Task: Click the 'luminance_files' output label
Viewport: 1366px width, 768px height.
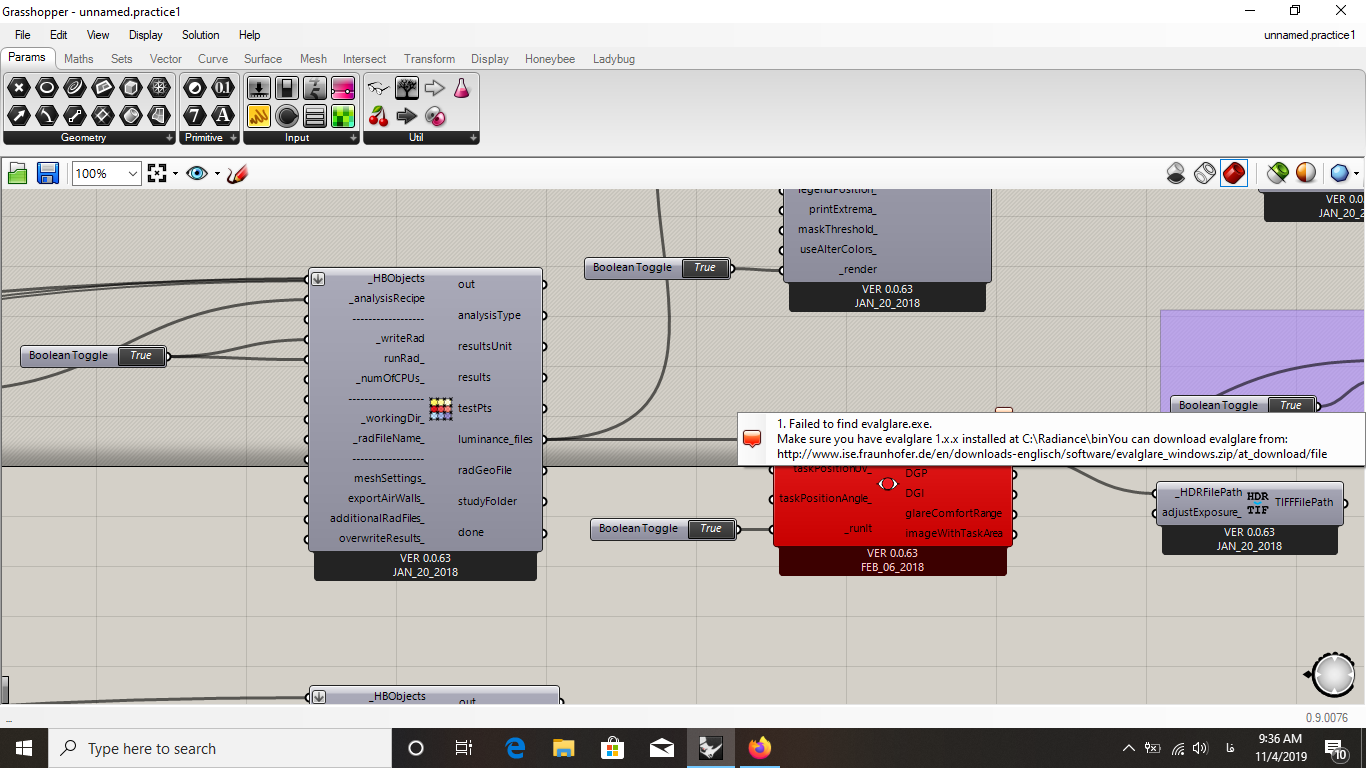Action: point(495,439)
